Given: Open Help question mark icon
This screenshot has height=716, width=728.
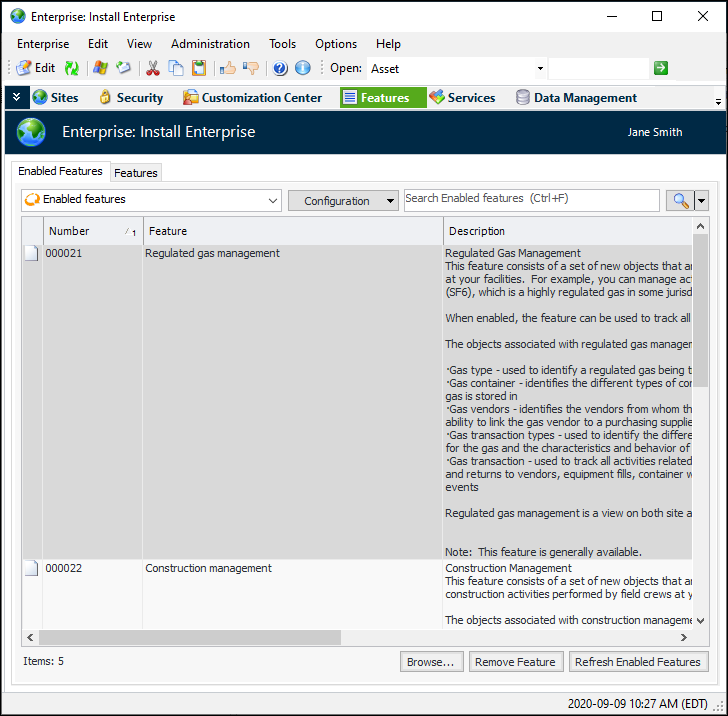Looking at the screenshot, I should point(280,68).
